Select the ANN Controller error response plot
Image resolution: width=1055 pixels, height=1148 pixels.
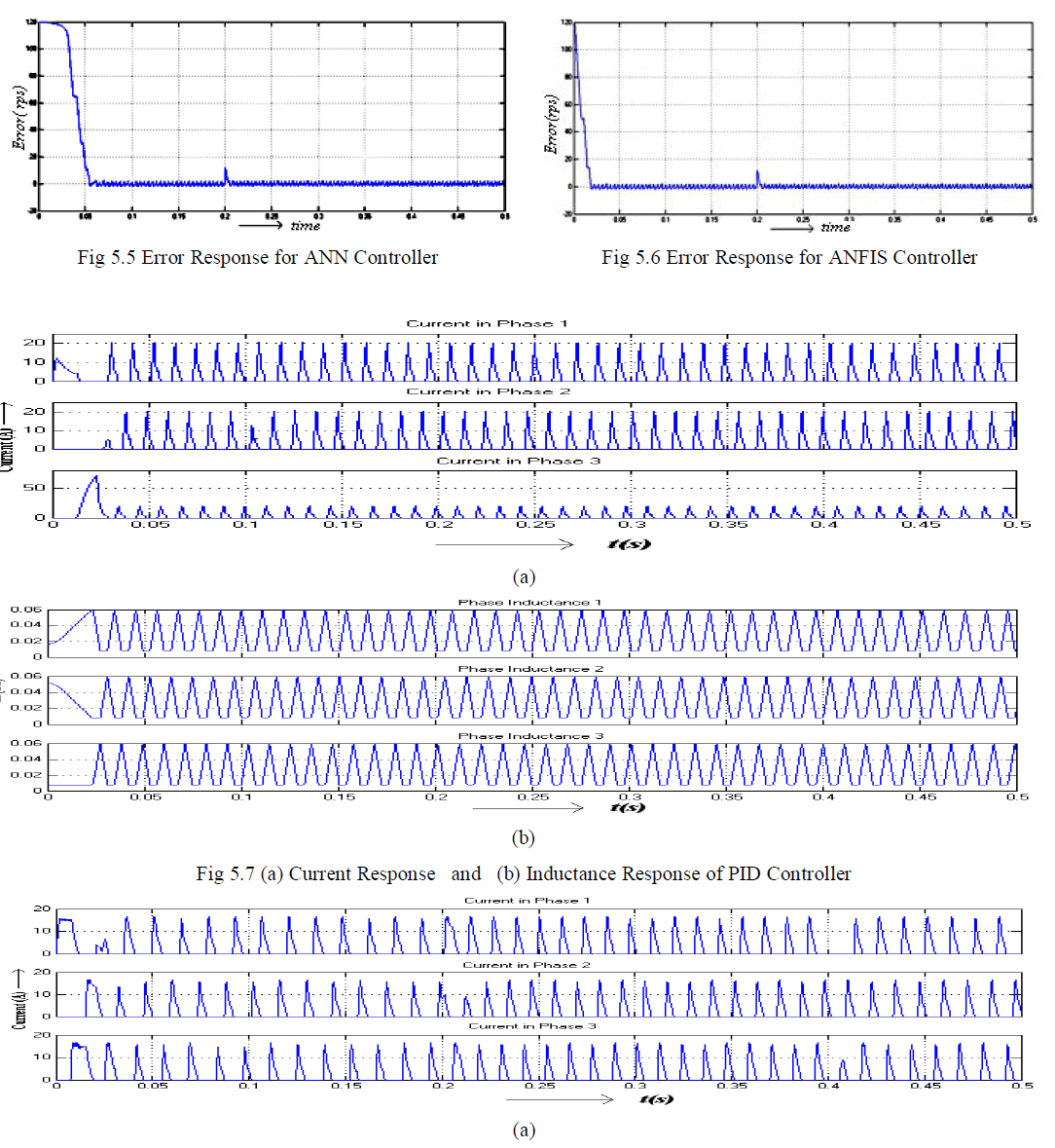coord(272,117)
